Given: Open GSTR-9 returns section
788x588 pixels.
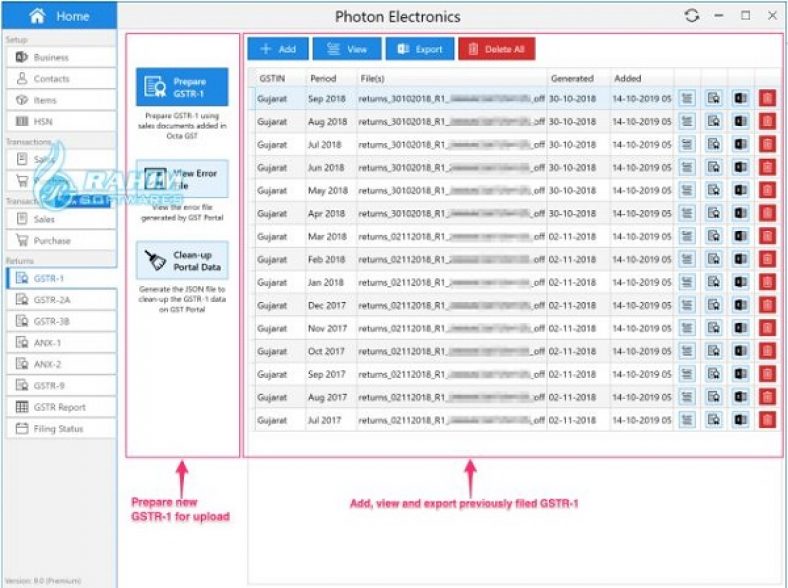Looking at the screenshot, I should [61, 385].
